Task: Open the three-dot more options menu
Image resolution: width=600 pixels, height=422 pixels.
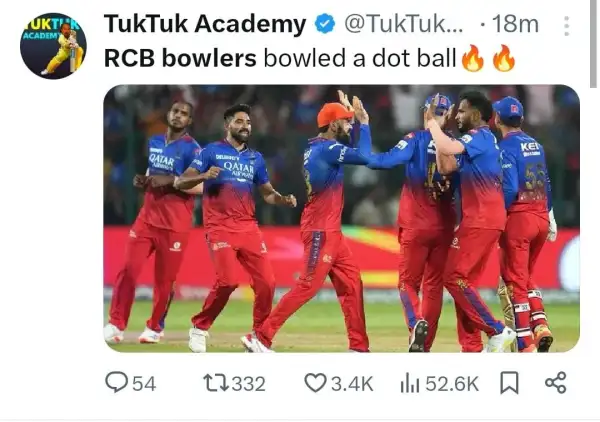Action: 567,26
